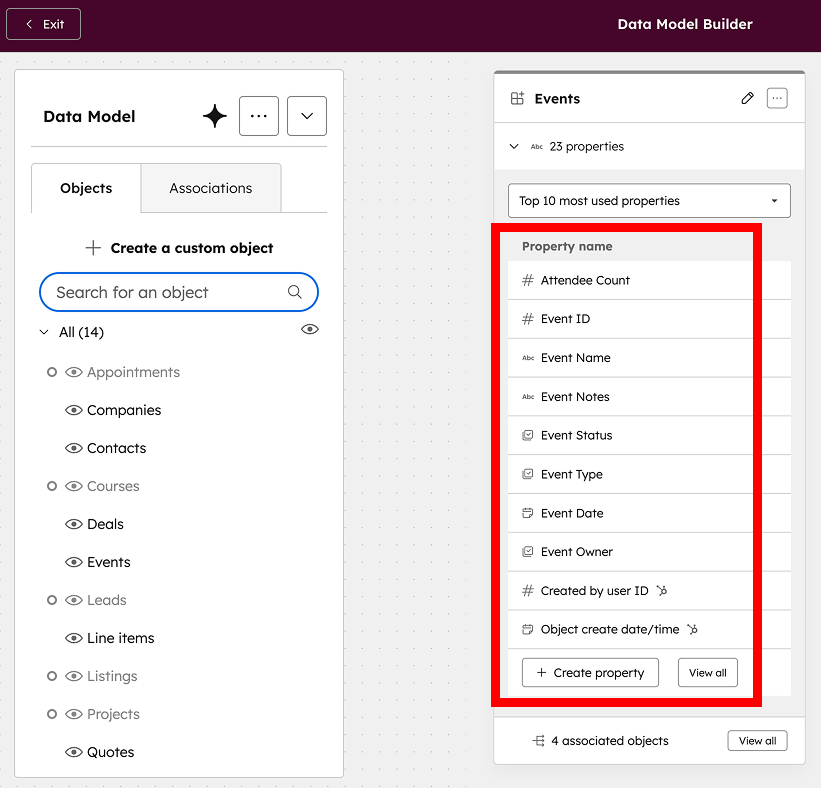This screenshot has height=788, width=821.
Task: Switch to the Associations tab
Action: 210,188
